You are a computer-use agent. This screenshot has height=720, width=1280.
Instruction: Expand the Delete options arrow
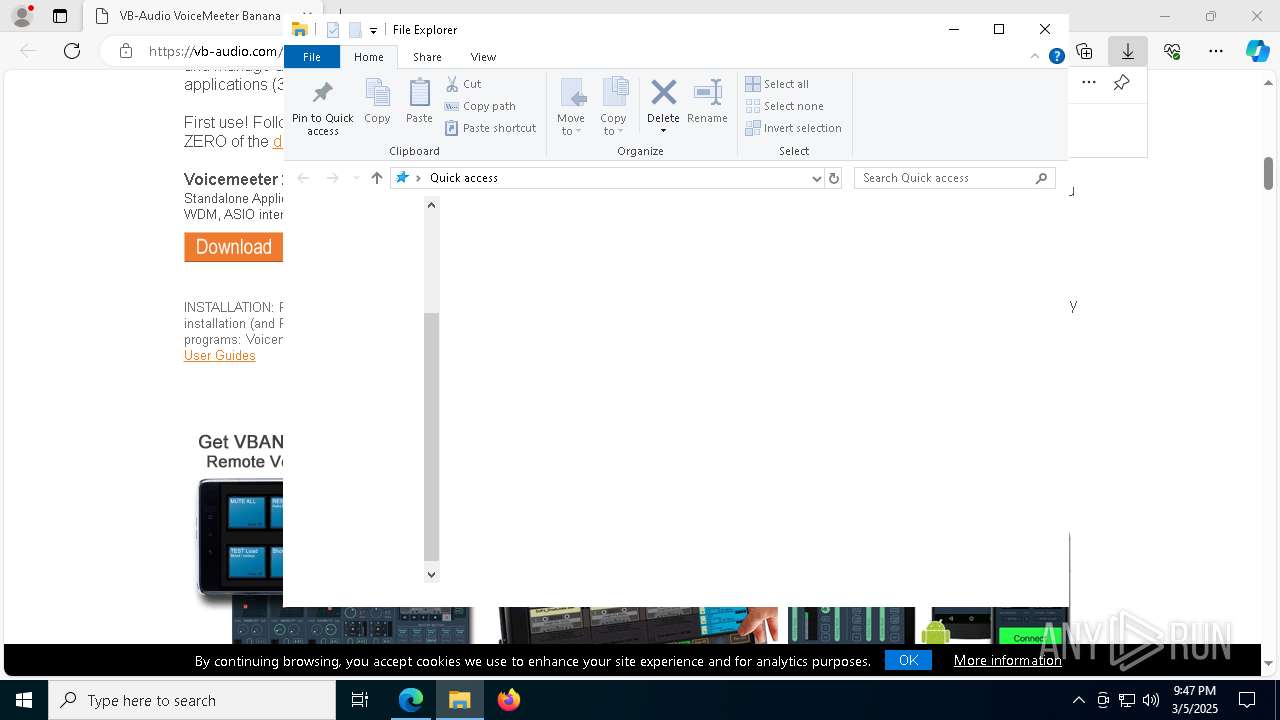(x=663, y=131)
